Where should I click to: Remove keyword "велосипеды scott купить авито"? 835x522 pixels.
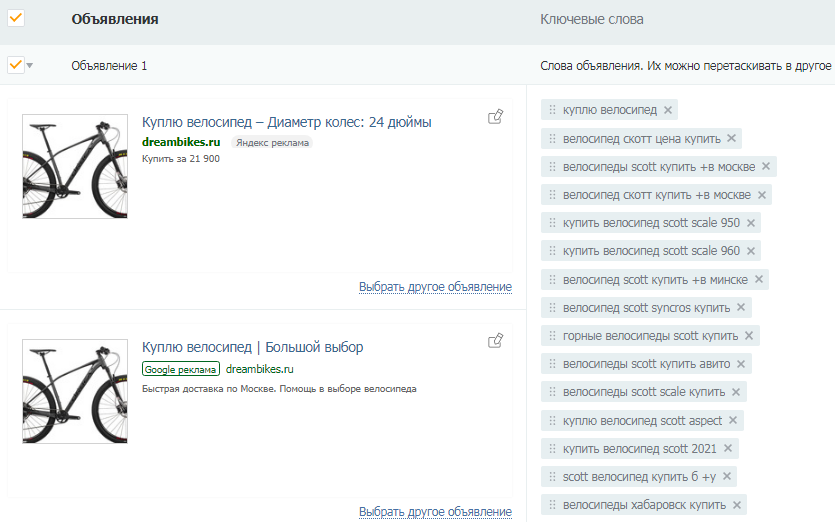click(741, 364)
